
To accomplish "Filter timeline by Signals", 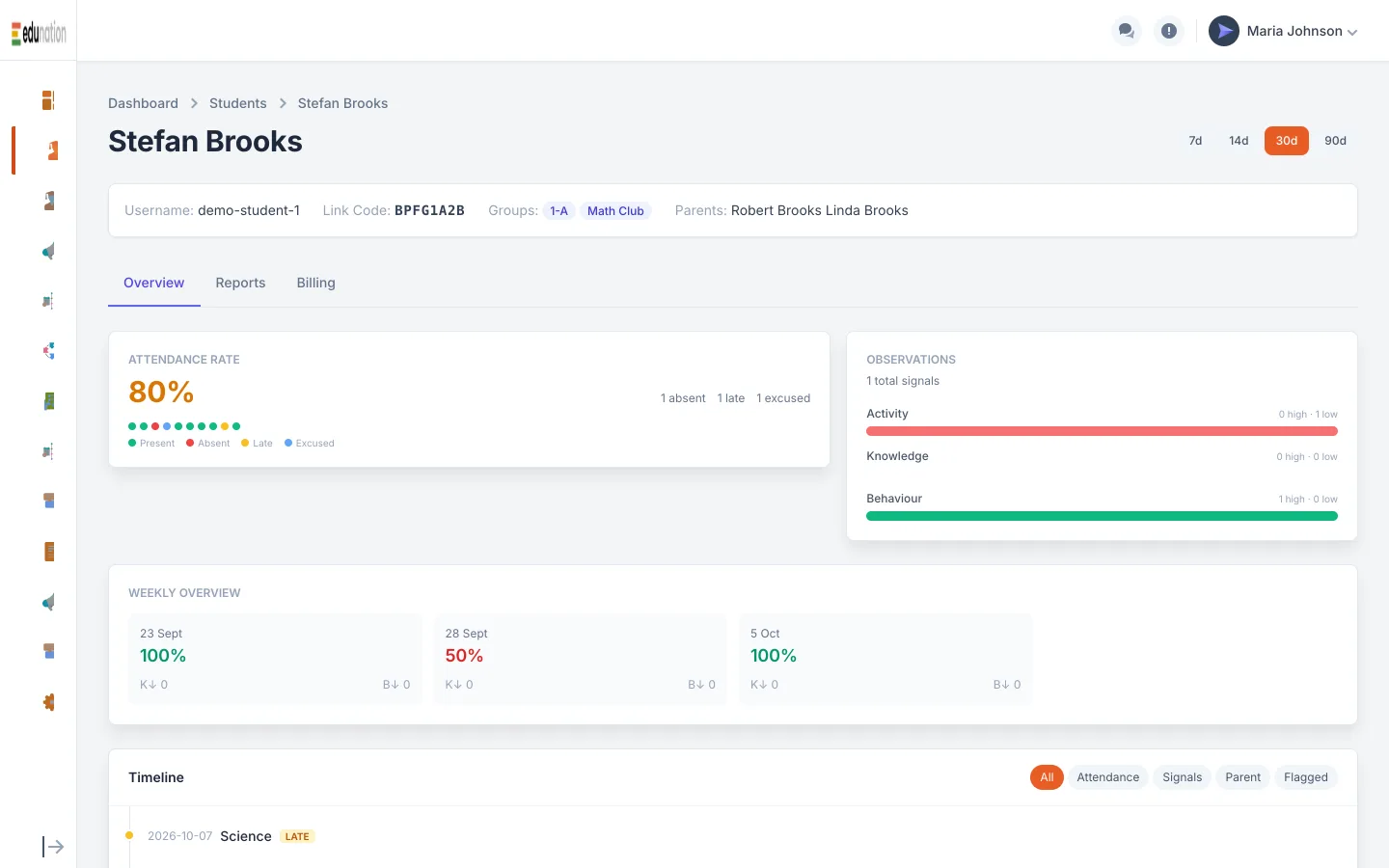I will click(x=1182, y=777).
